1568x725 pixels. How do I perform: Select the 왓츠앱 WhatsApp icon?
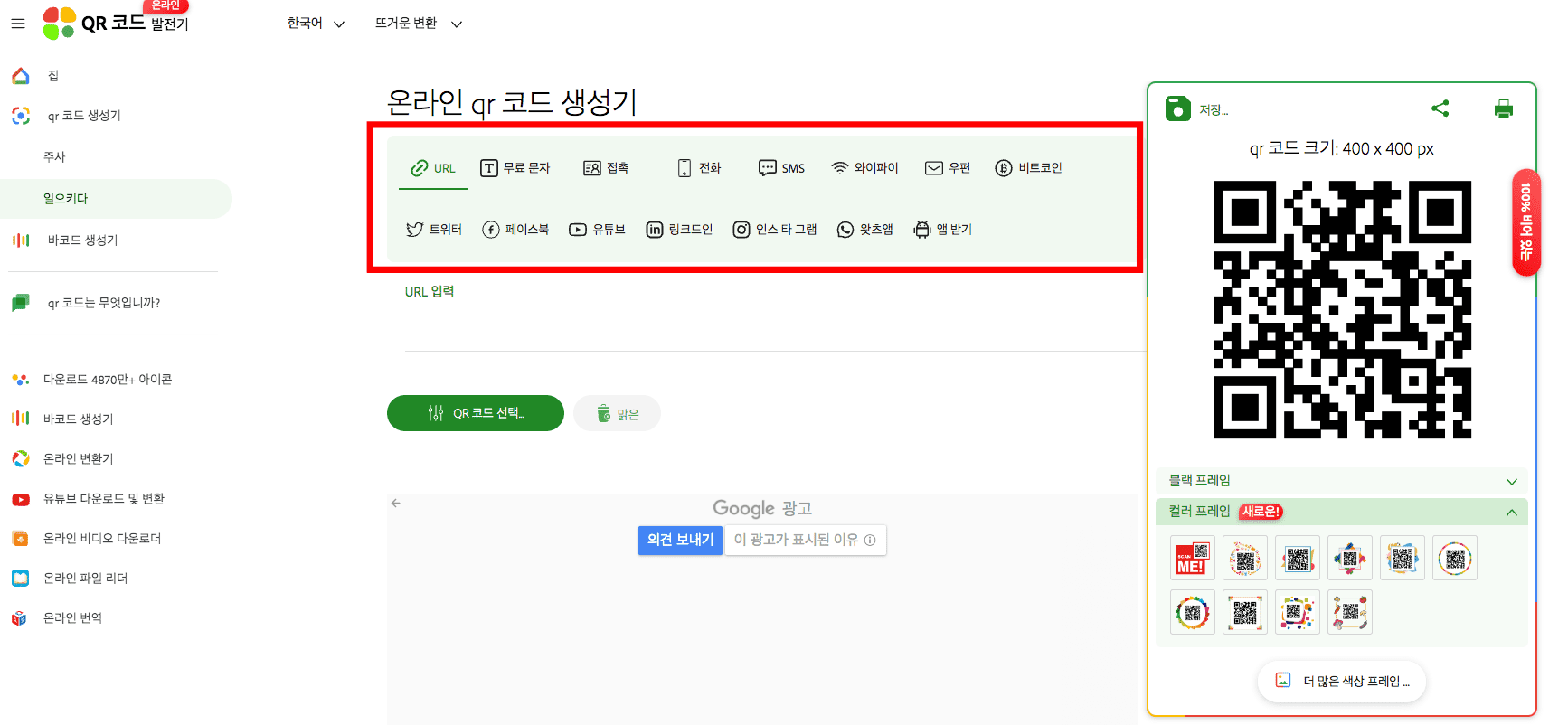point(845,230)
